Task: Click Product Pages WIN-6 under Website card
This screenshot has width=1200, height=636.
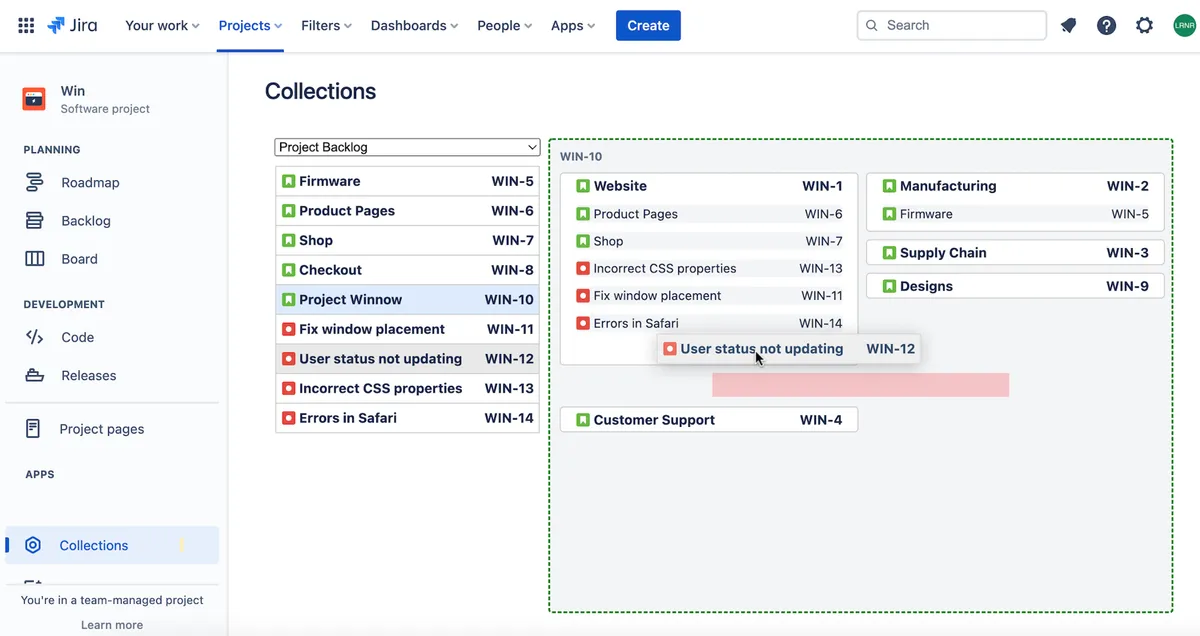Action: [x=709, y=214]
